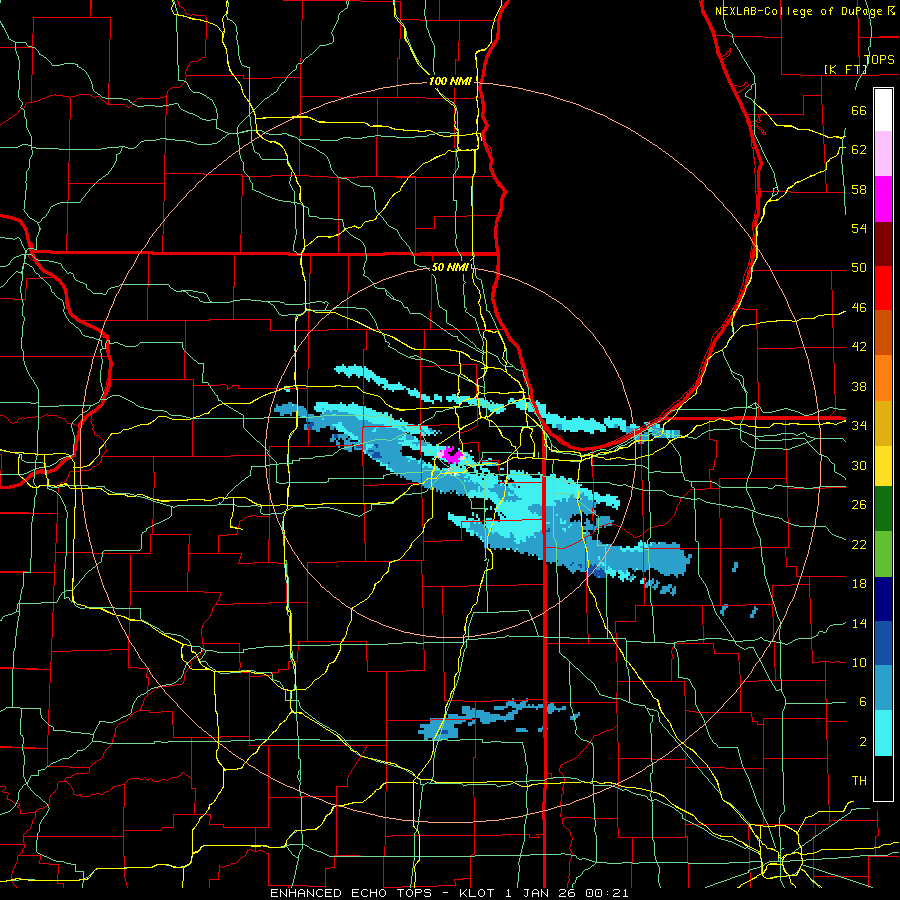Click the legend value 66

(x=859, y=110)
